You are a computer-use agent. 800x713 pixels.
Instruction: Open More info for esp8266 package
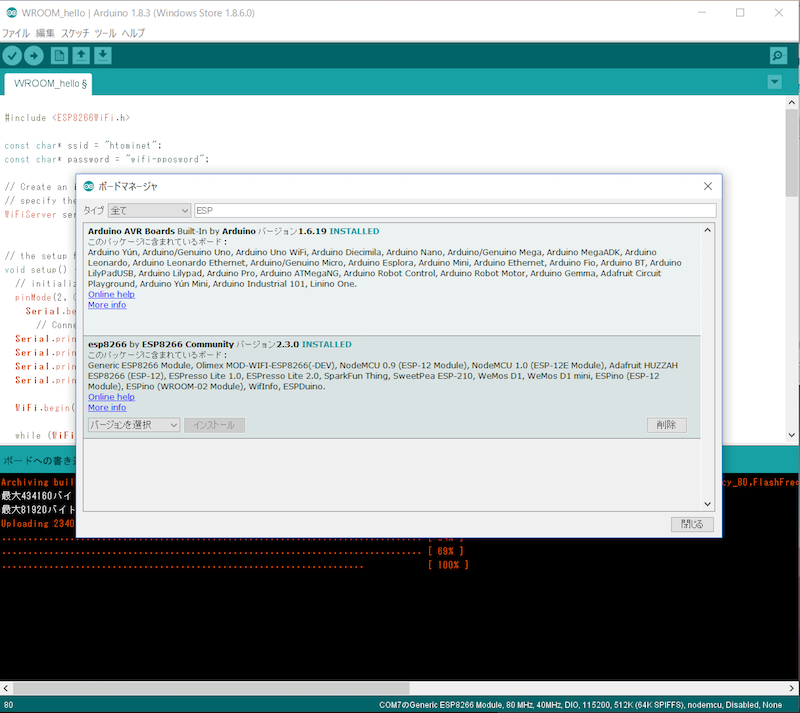click(107, 408)
